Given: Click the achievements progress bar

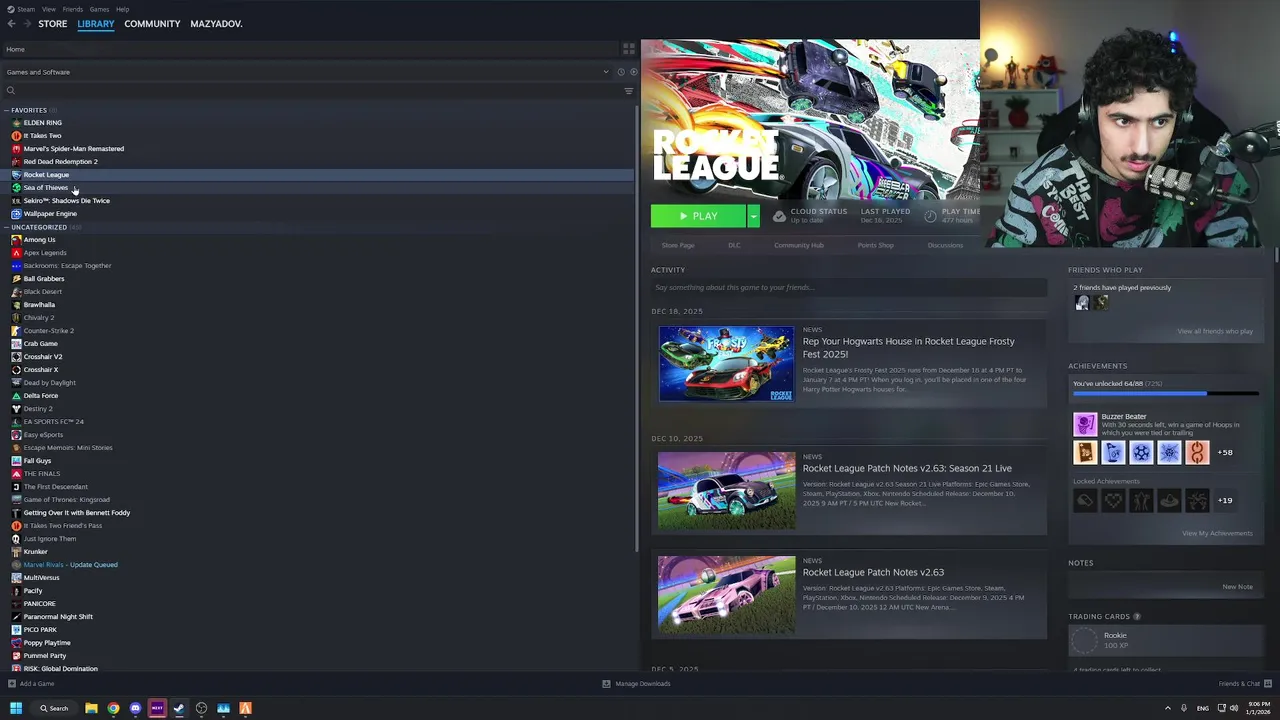Looking at the screenshot, I should (x=1166, y=393).
